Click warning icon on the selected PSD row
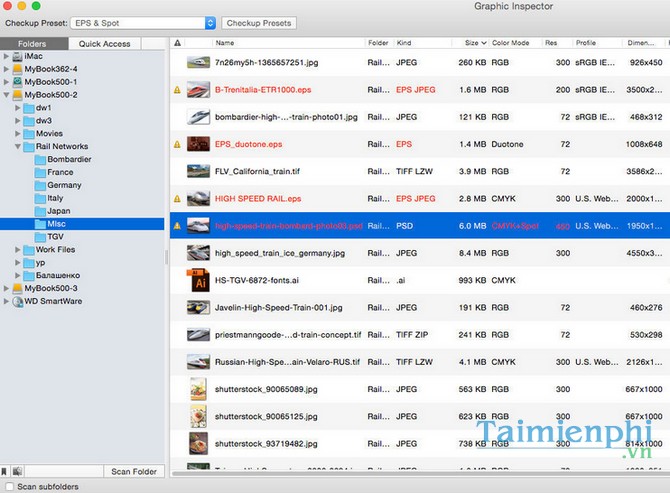 (177, 226)
